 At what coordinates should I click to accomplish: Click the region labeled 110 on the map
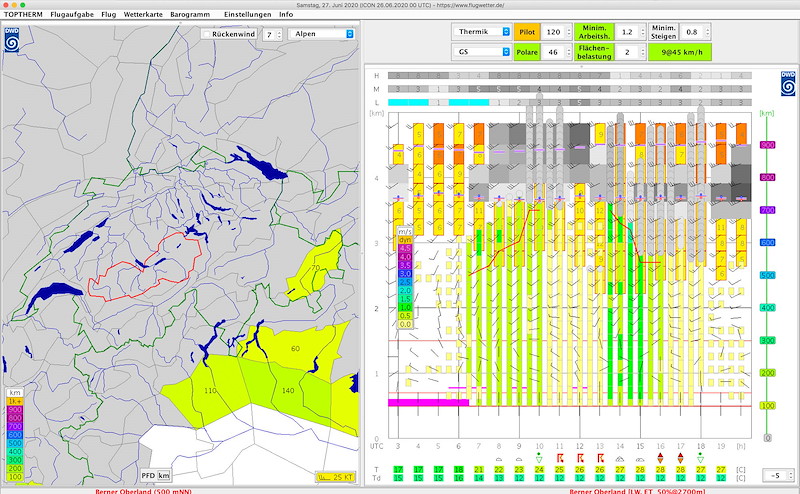[210, 390]
